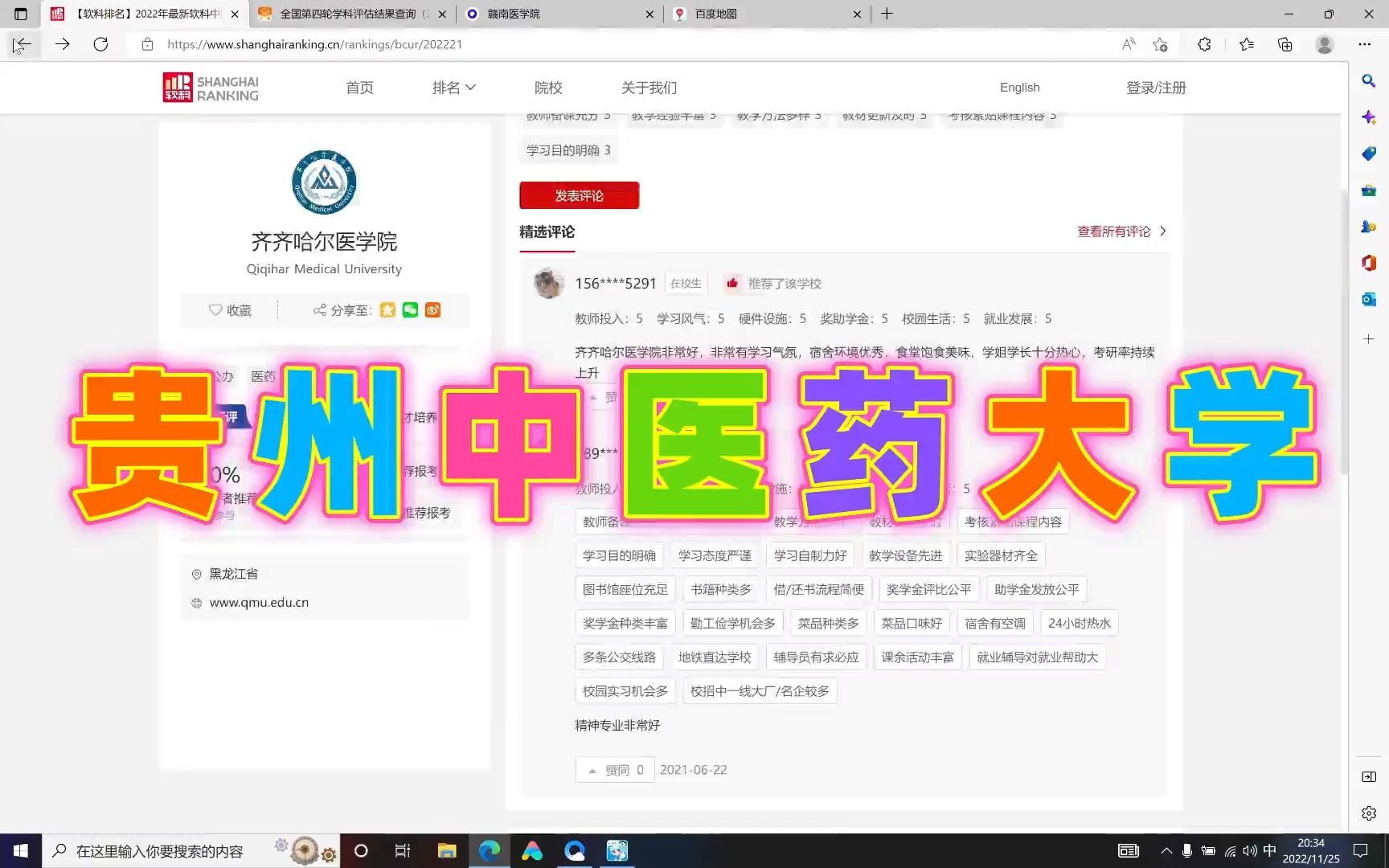Viewport: 1389px width, 868px height.
Task: Open browser settings and more menu
Action: (1365, 44)
